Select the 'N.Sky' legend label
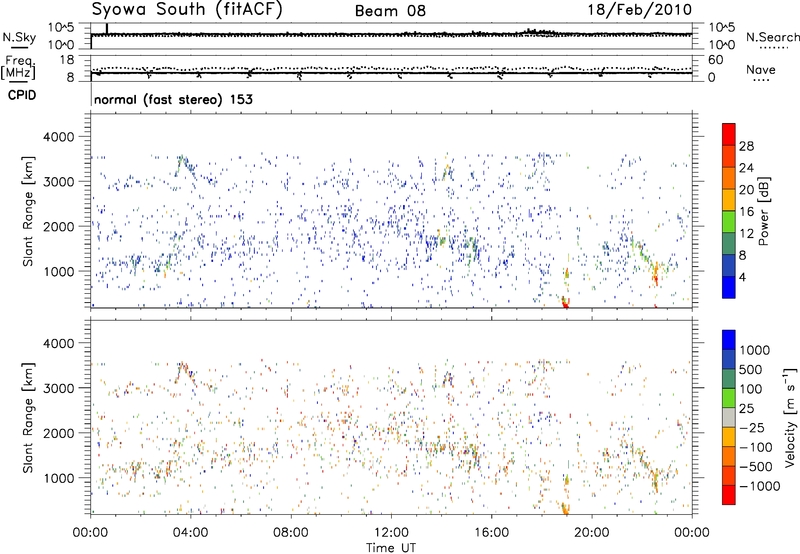The height and width of the screenshot is (554, 800). click(19, 37)
